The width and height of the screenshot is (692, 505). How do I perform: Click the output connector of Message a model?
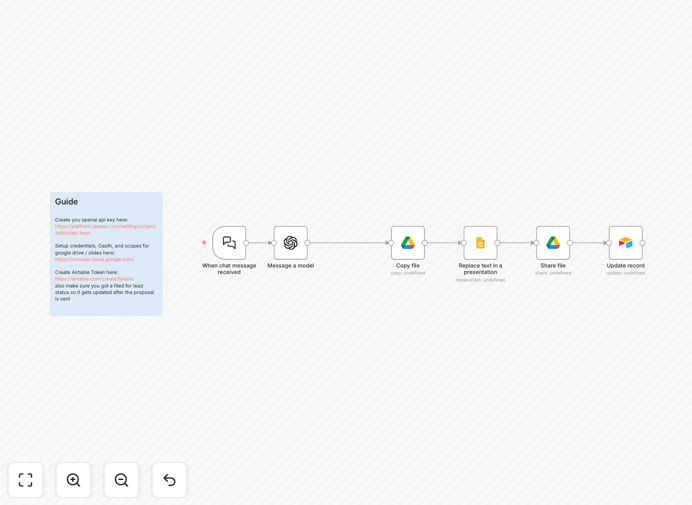pos(308,243)
